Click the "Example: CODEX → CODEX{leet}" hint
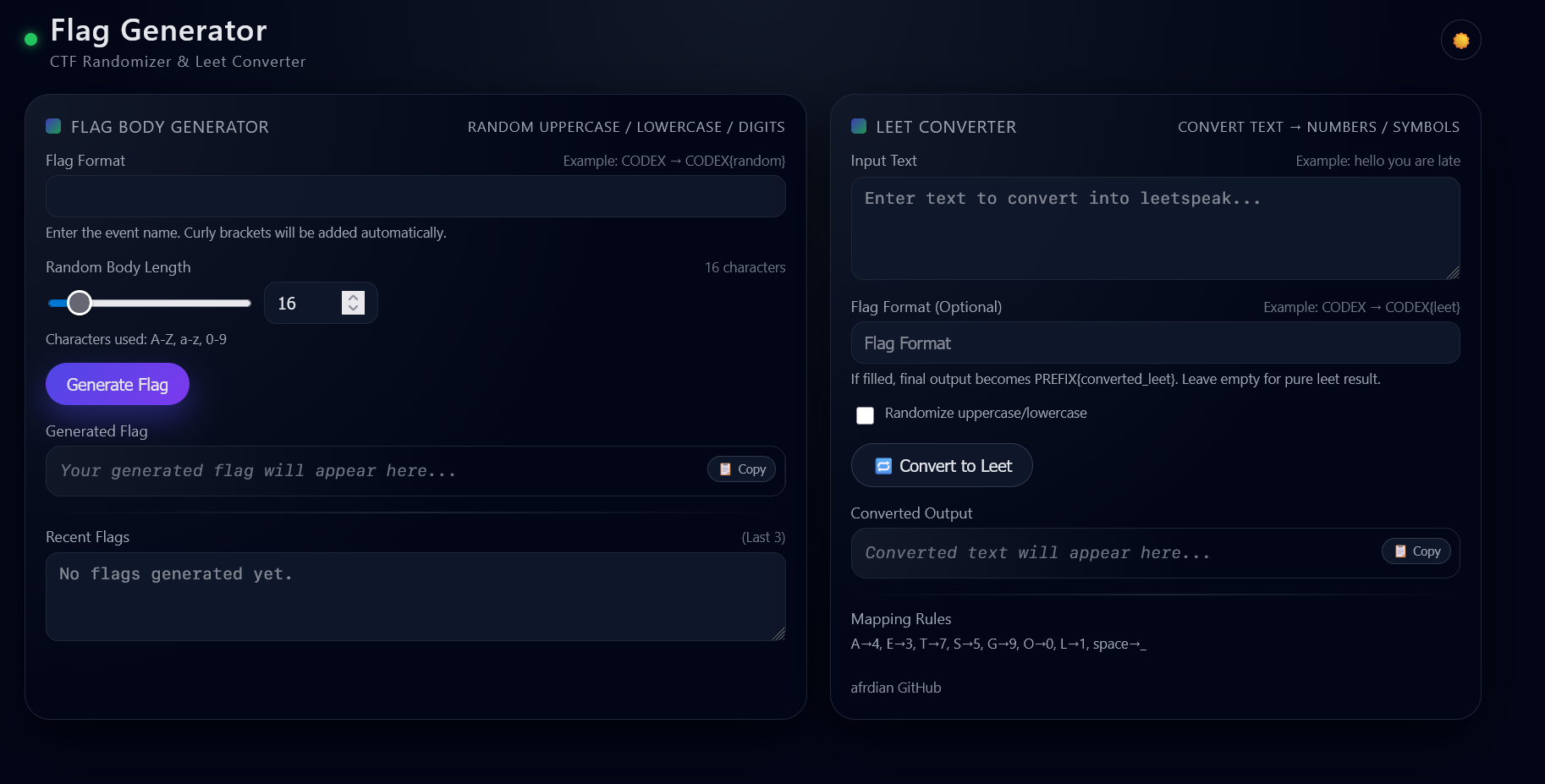The width and height of the screenshot is (1545, 784). pyautogui.click(x=1362, y=307)
